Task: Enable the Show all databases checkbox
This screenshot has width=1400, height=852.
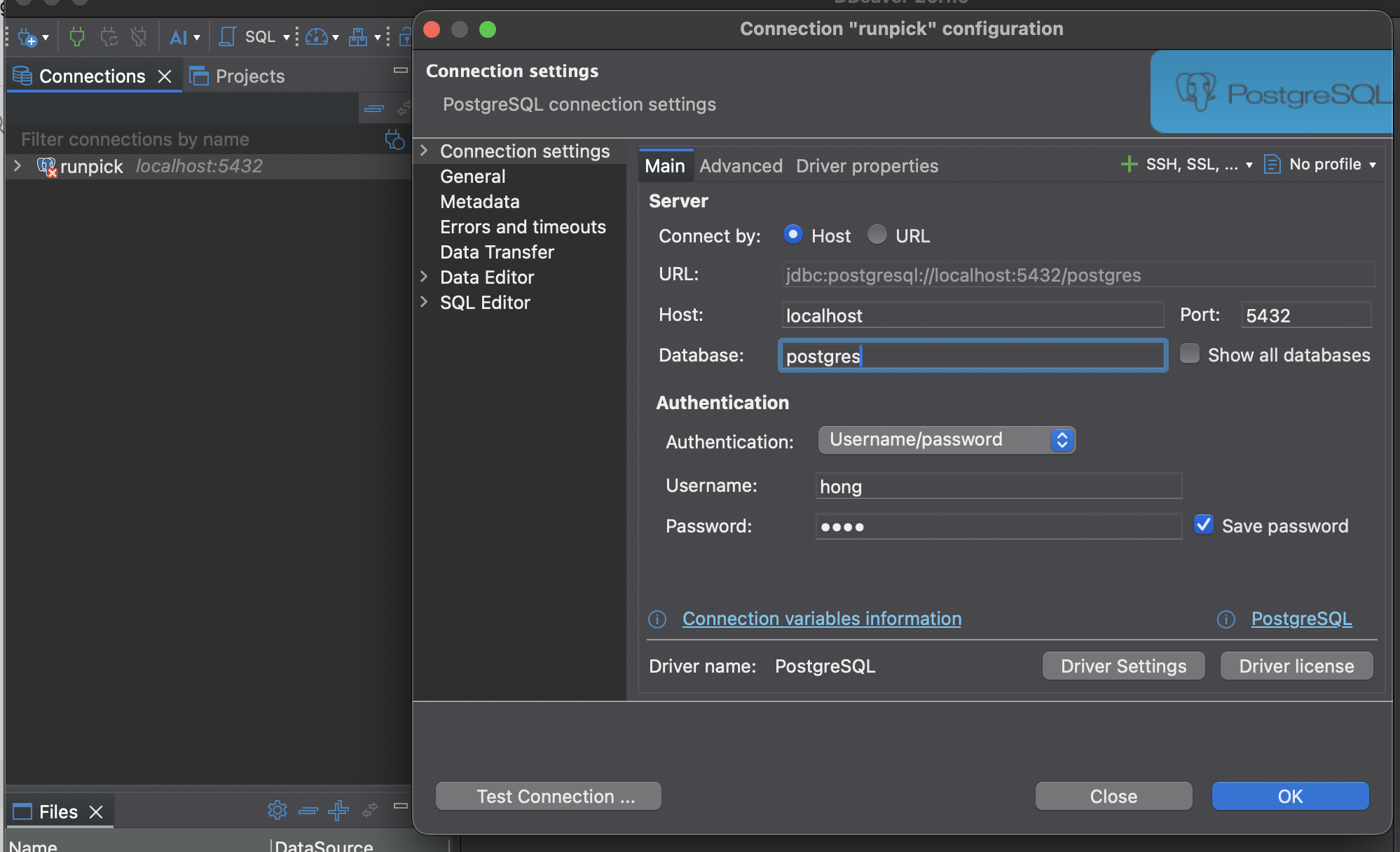Action: 1190,354
